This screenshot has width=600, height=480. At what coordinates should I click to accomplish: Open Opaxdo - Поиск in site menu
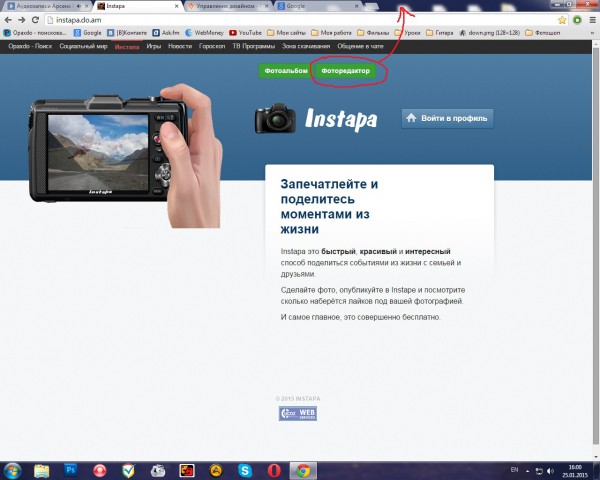(x=30, y=46)
